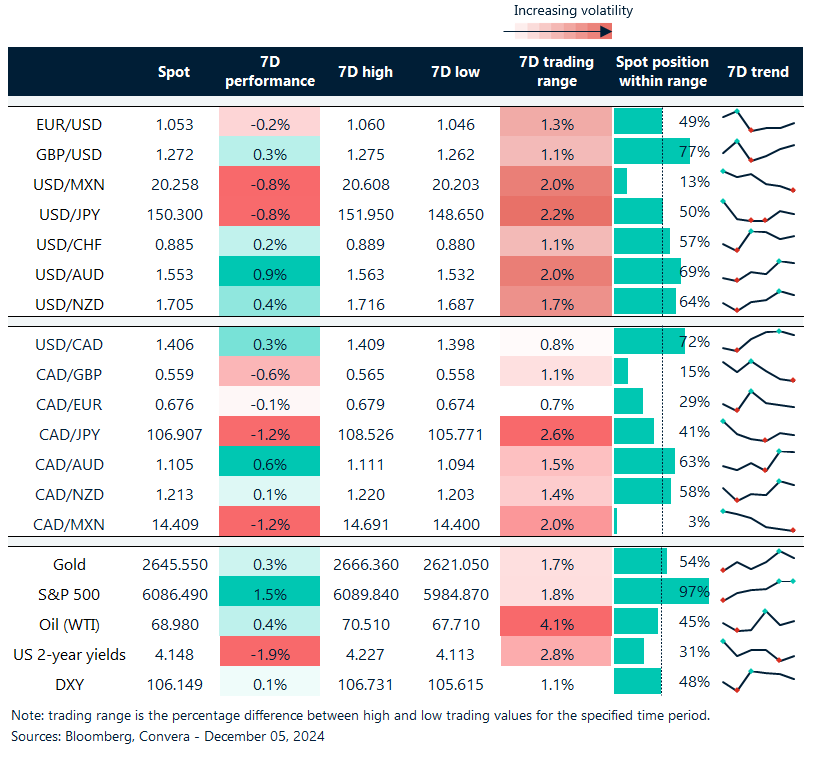Expand the 7D performance column header

(269, 71)
